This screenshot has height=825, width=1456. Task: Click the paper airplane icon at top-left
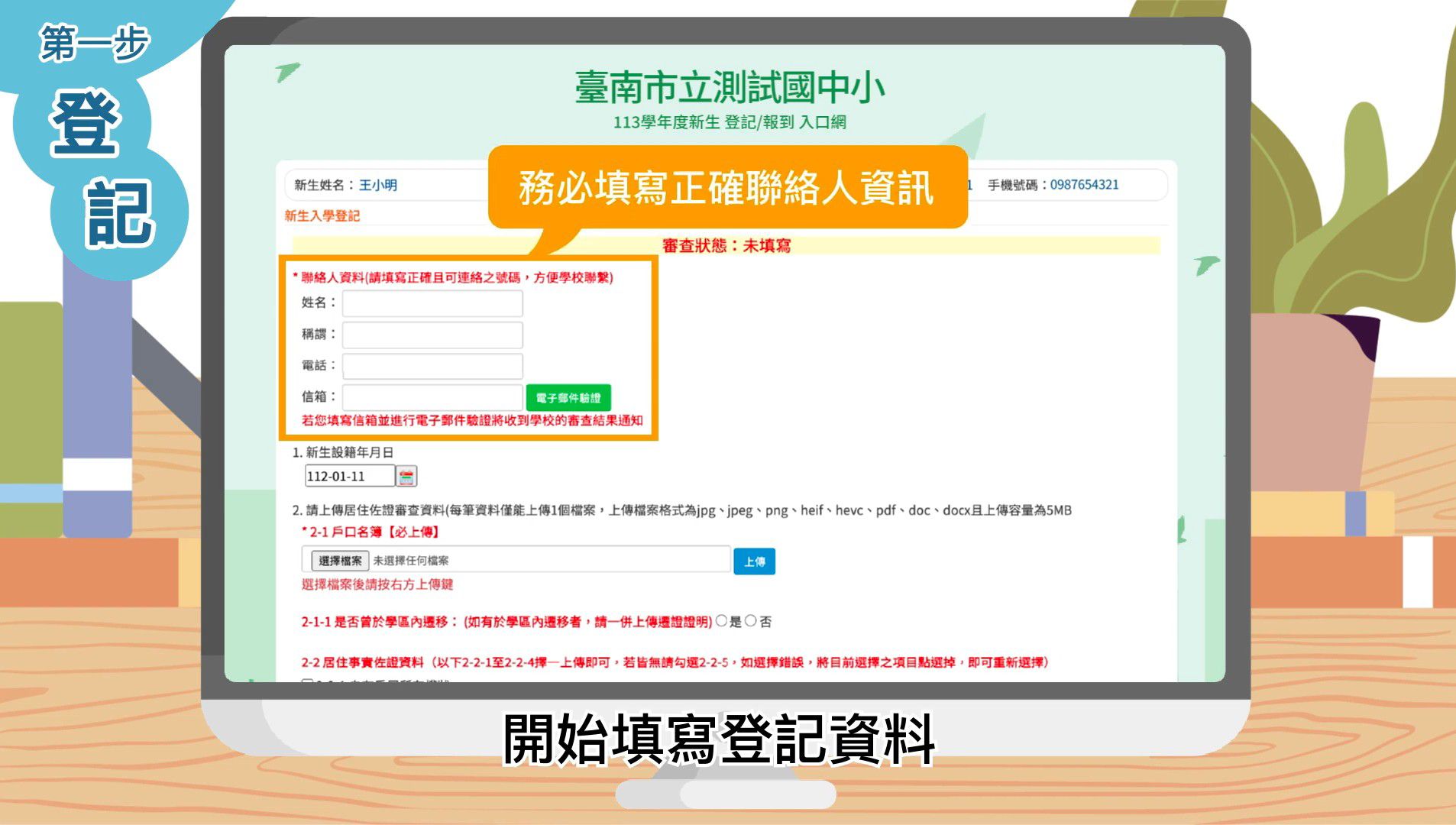point(287,72)
